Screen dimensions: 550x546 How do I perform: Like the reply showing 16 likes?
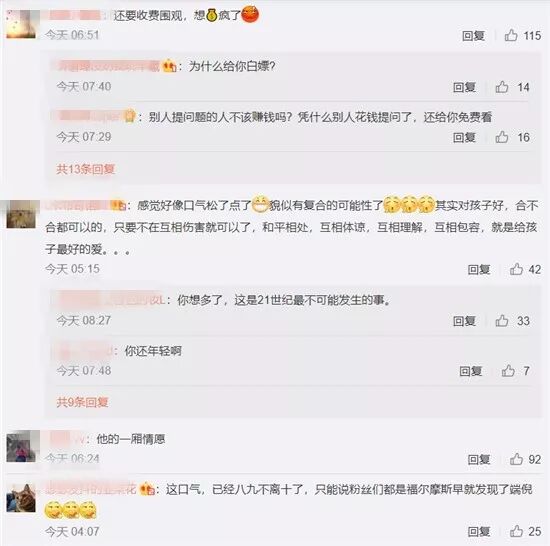502,137
